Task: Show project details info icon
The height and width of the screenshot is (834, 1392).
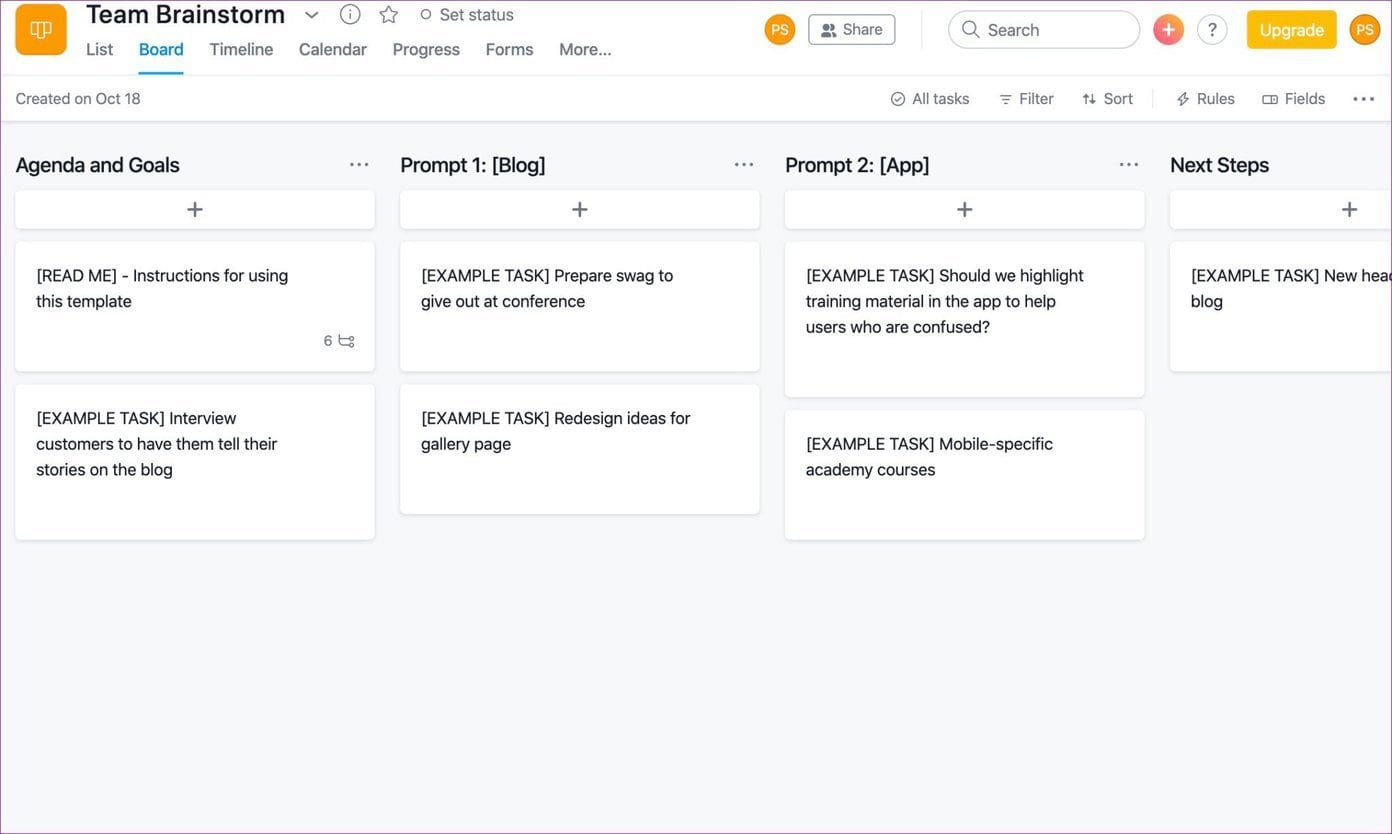Action: [350, 15]
